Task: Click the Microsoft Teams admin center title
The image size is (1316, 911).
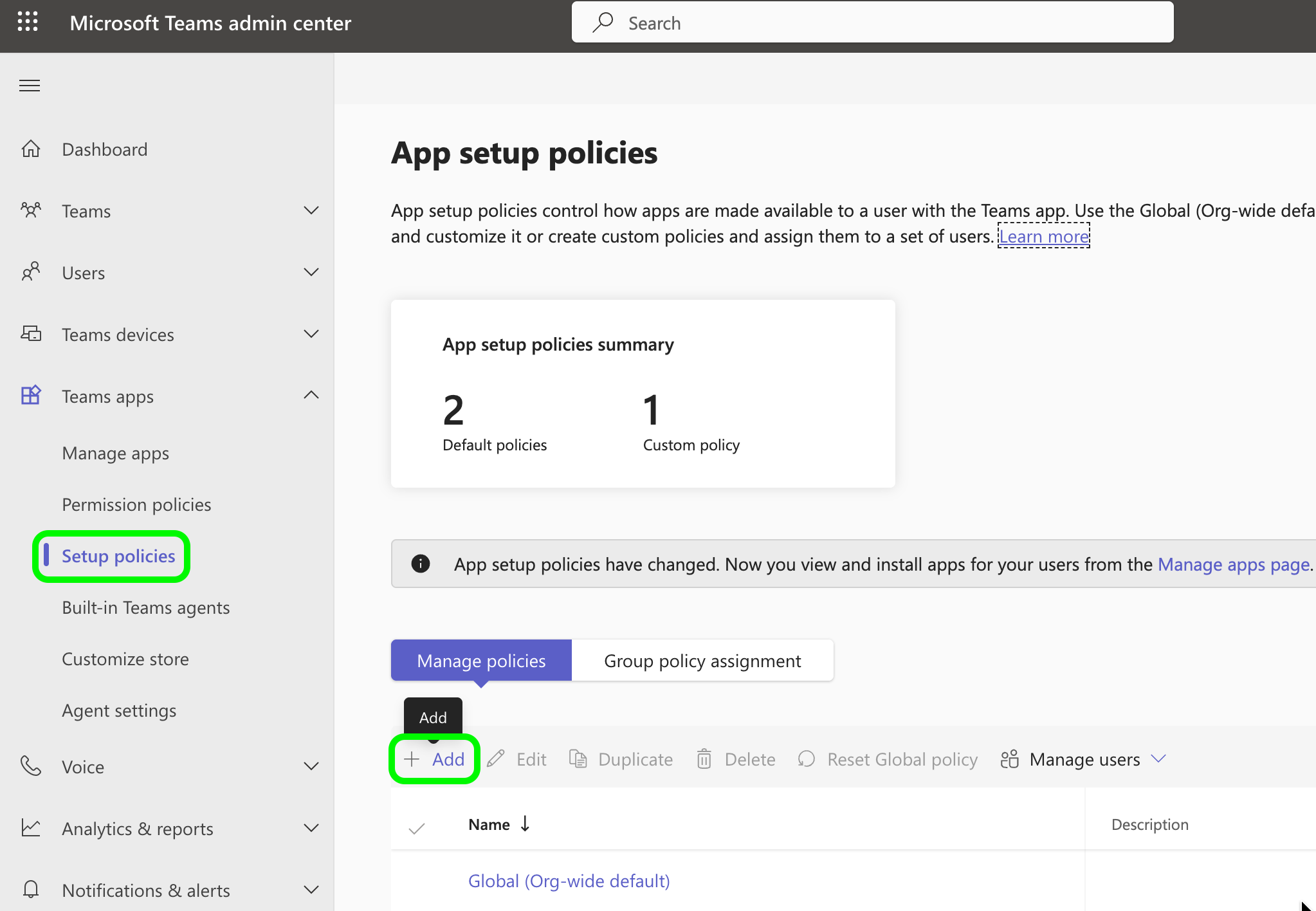Action: [x=210, y=23]
